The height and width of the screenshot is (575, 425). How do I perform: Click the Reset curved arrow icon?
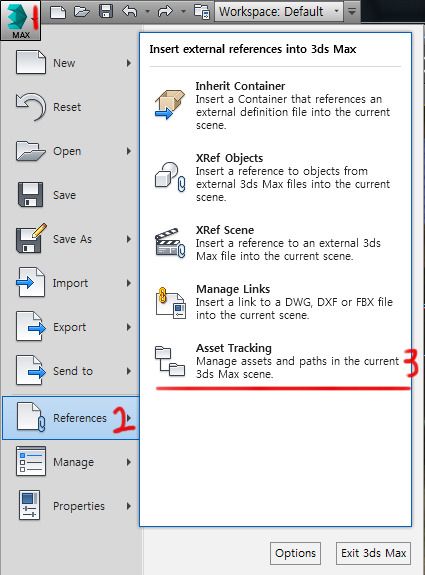click(31, 107)
